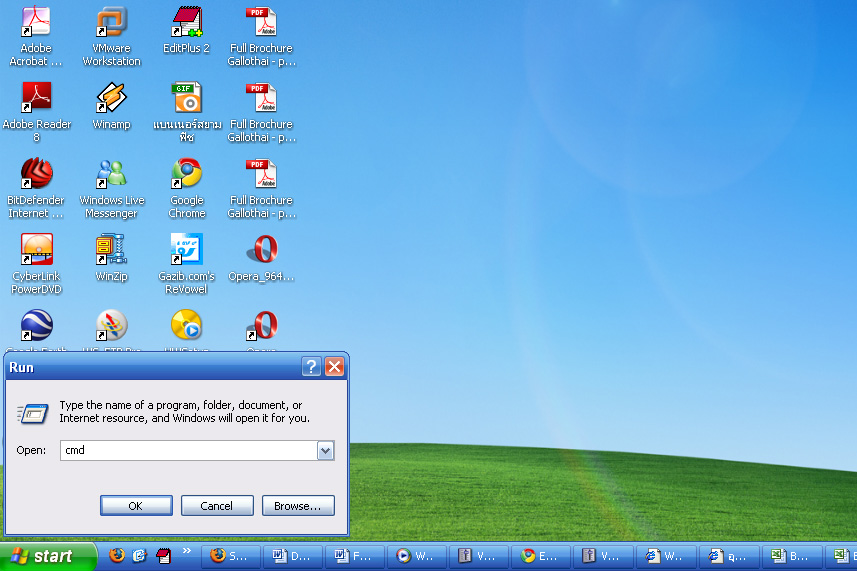This screenshot has height=571, width=857.
Task: Select the Google Earth globe icon
Action: coord(37,326)
